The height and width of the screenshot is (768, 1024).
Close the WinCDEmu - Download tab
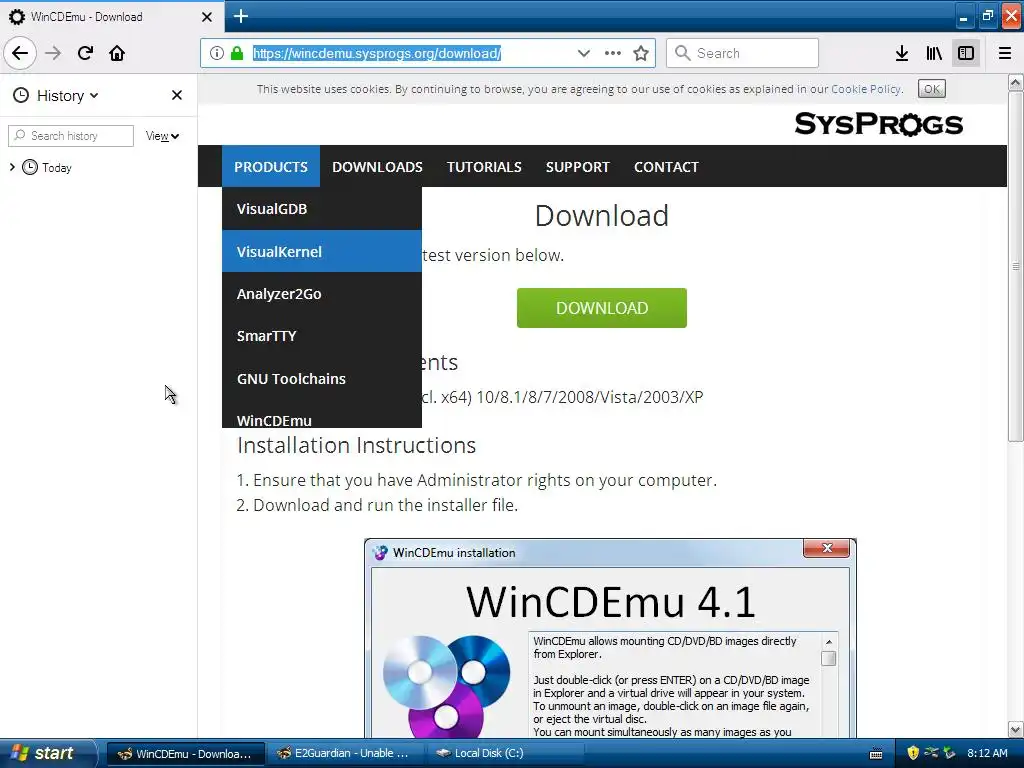206,17
